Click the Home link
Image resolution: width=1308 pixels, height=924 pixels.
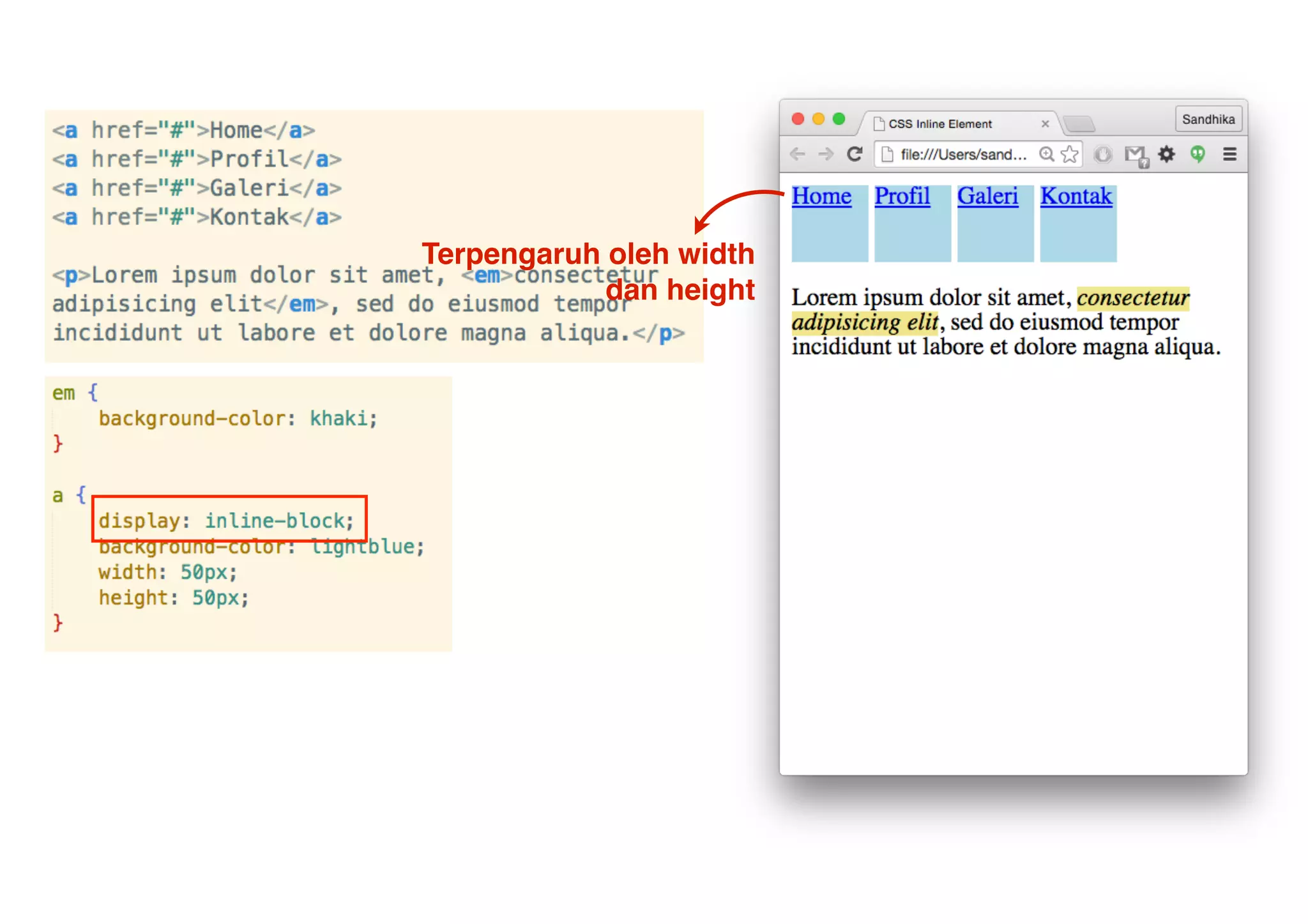[821, 196]
